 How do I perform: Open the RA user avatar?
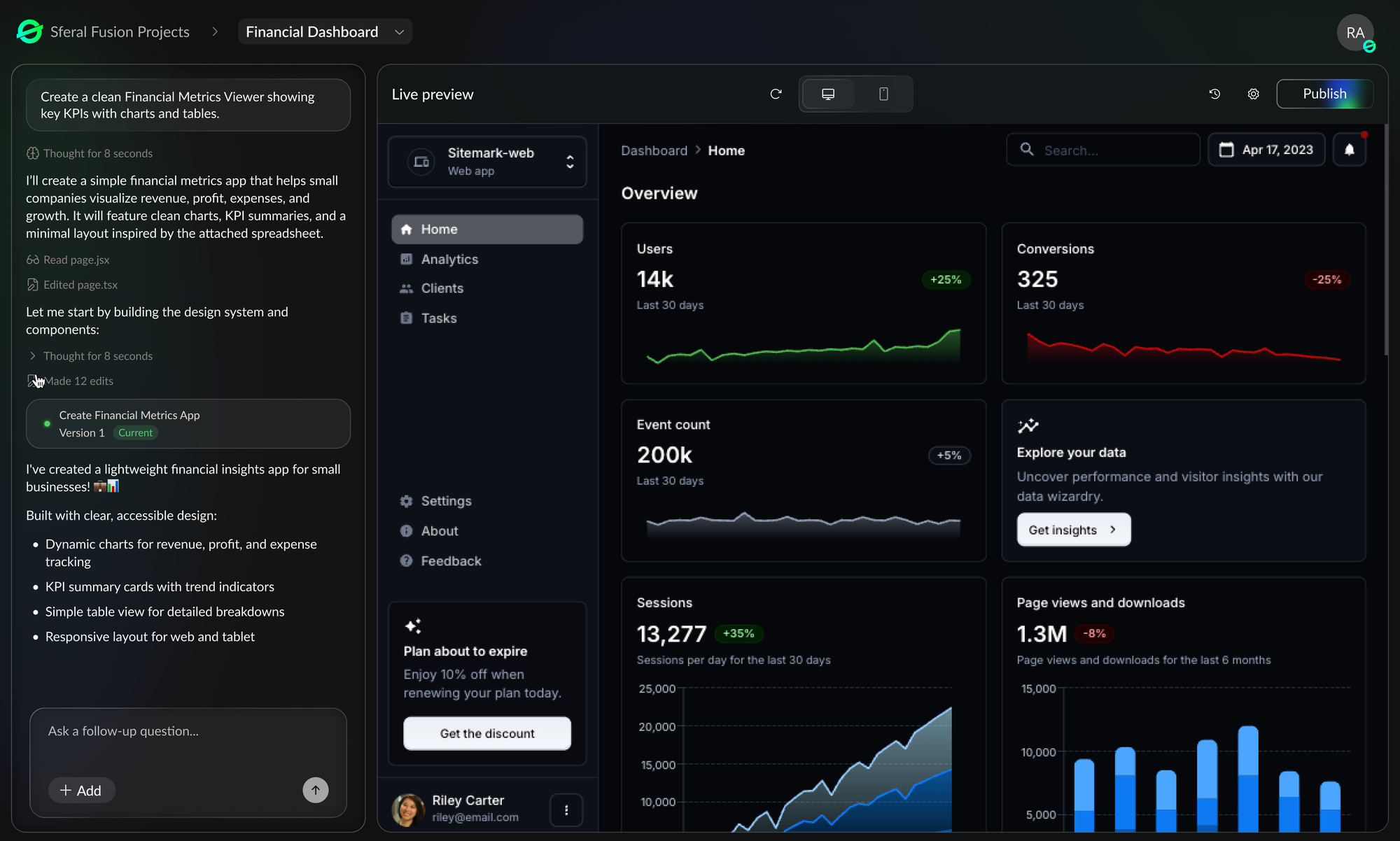(1355, 32)
